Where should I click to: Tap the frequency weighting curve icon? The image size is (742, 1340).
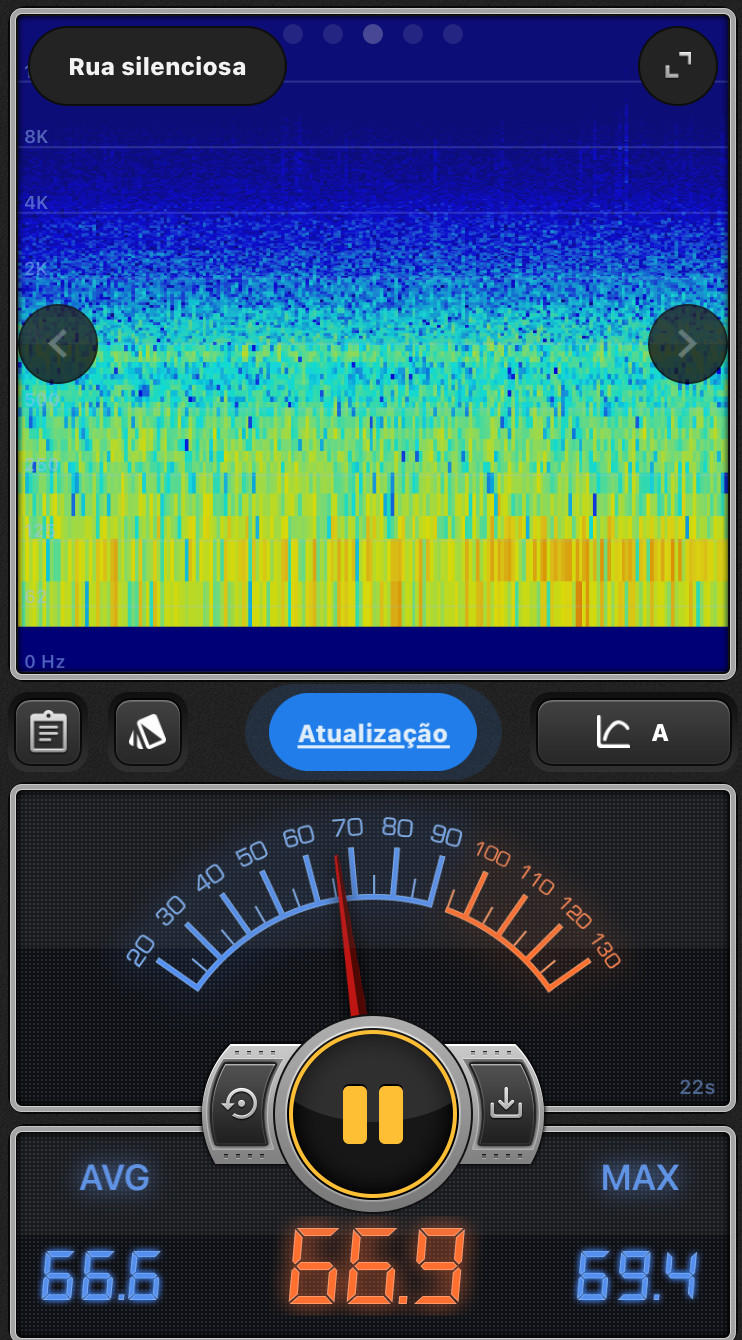click(613, 733)
